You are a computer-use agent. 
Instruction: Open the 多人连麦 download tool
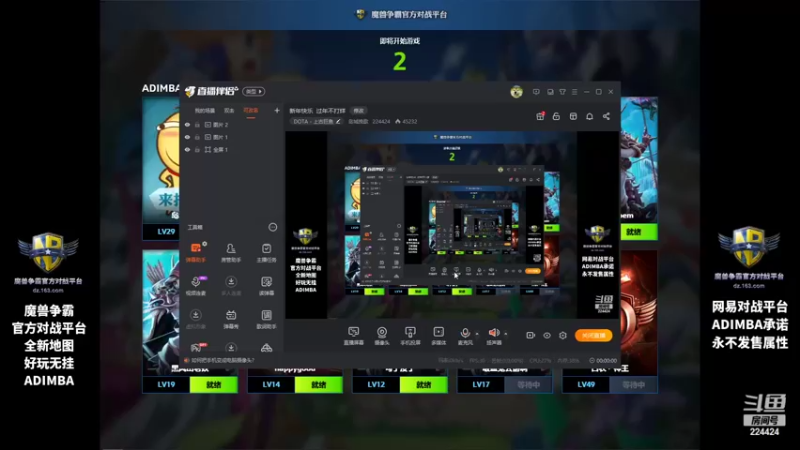point(231,286)
